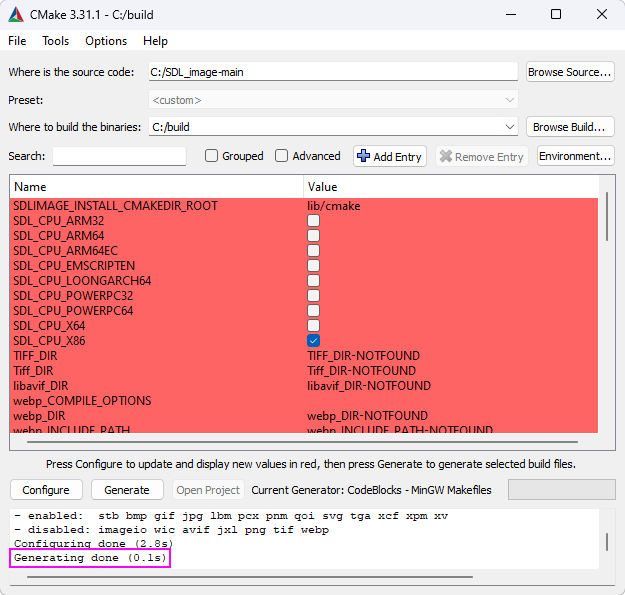Check the SDL_CPU_ARM64EC option
Image resolution: width=625 pixels, height=595 pixels.
(x=313, y=251)
